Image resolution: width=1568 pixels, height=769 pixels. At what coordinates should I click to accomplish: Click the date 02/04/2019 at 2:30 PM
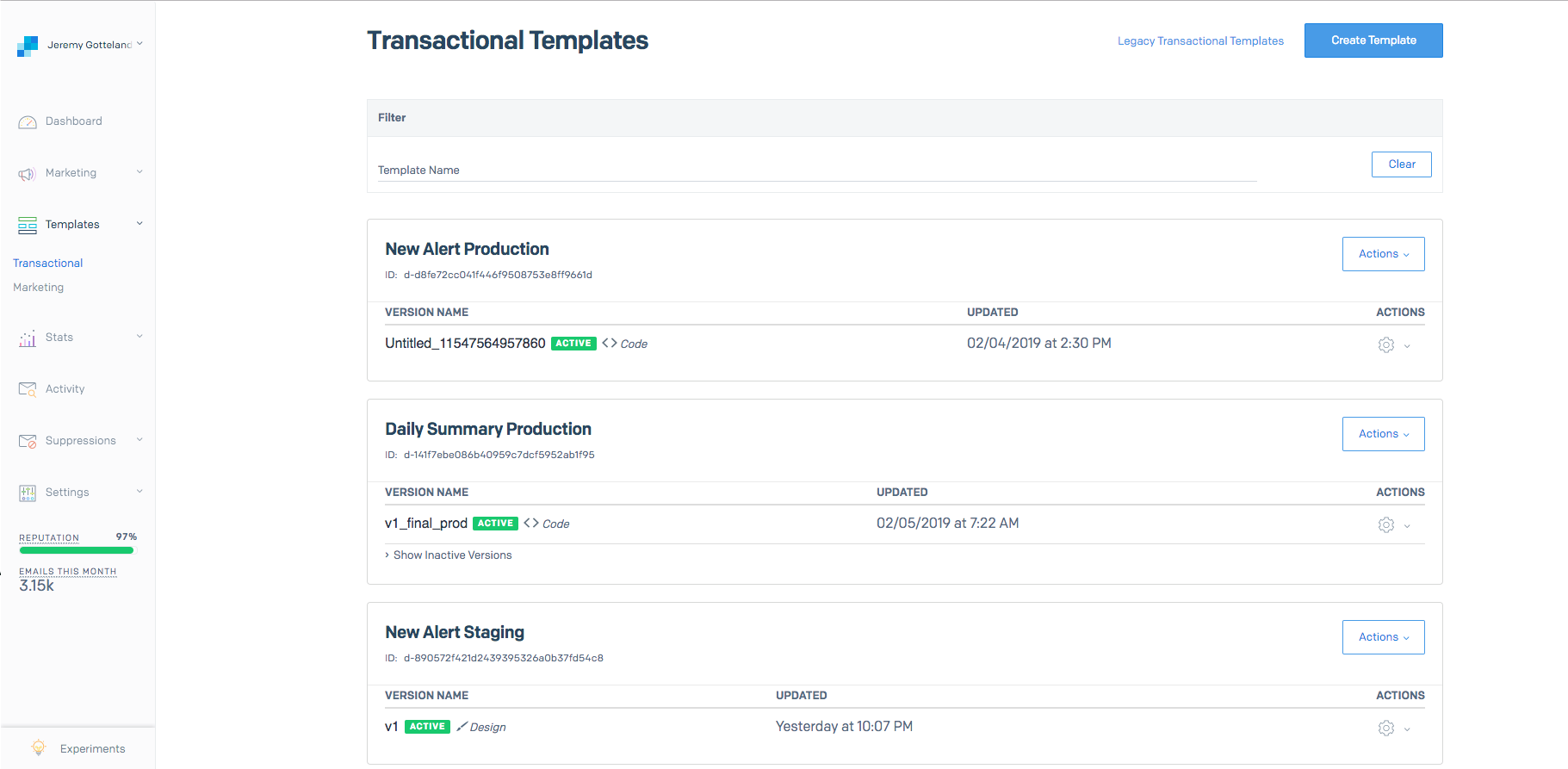[x=1038, y=344]
